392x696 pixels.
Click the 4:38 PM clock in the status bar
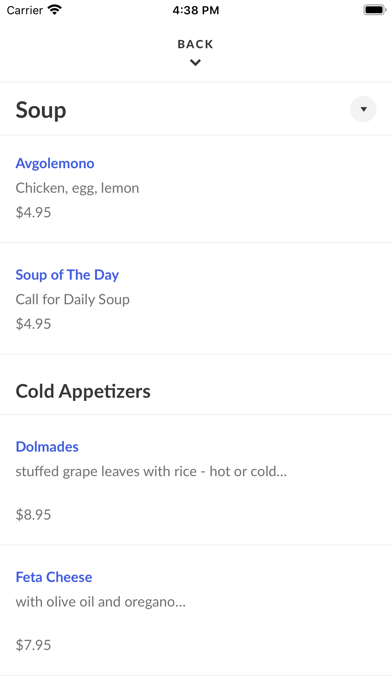click(x=196, y=10)
